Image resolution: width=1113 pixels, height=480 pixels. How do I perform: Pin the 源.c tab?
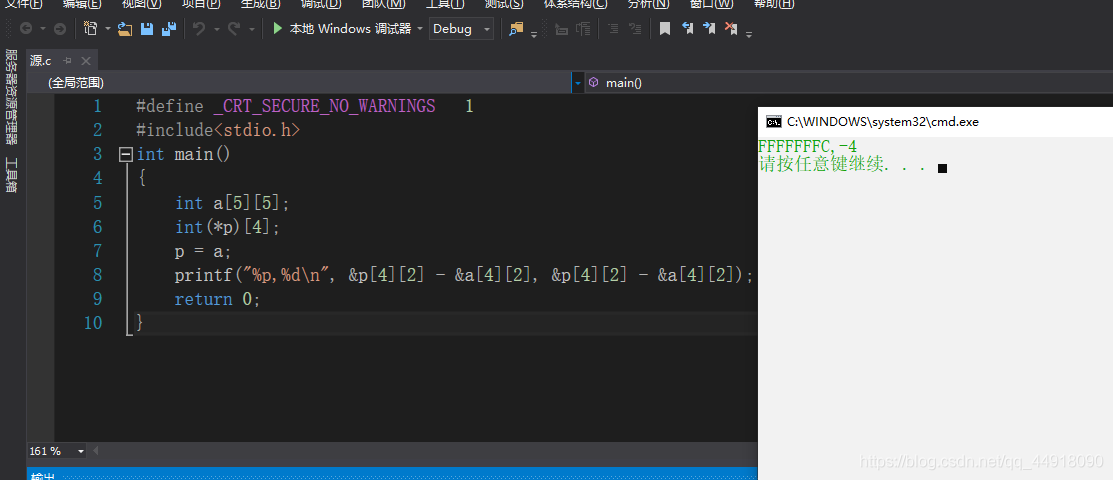coord(68,61)
